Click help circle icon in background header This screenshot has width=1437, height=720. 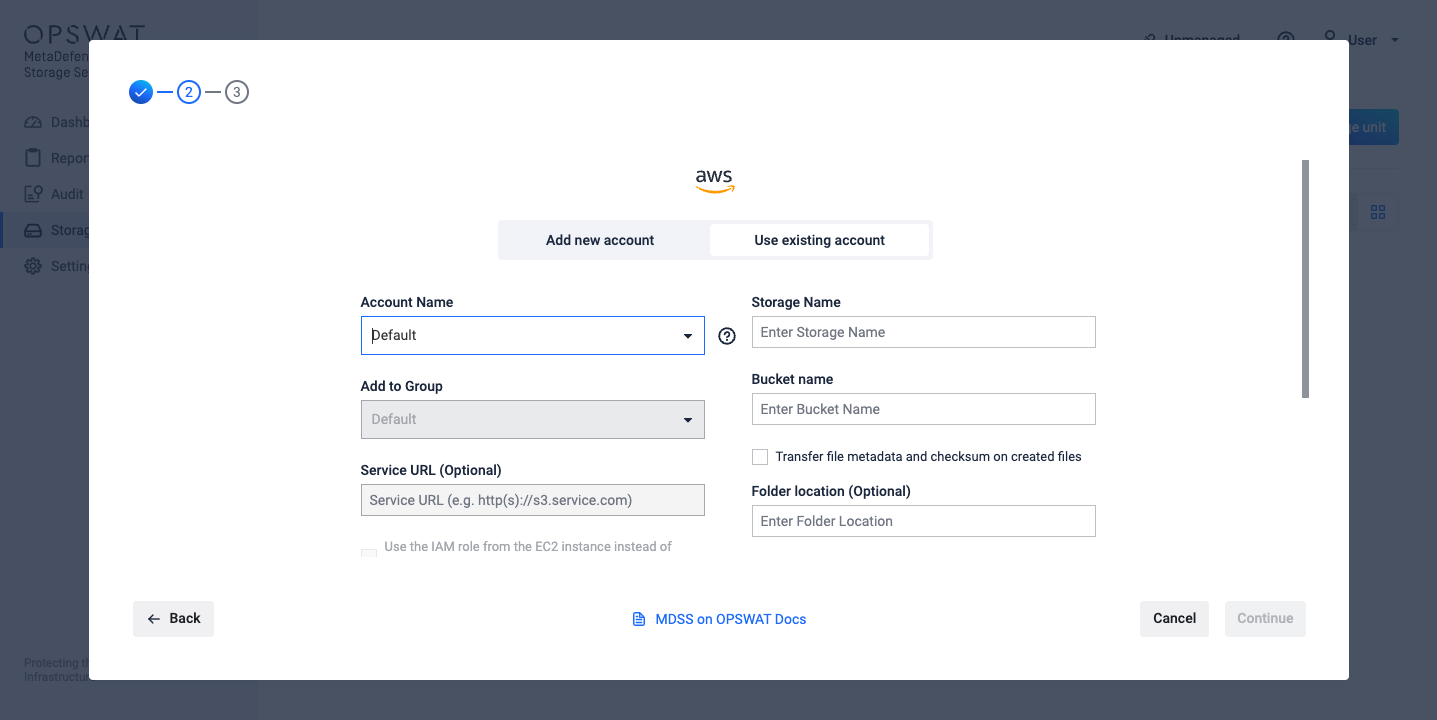1286,37
